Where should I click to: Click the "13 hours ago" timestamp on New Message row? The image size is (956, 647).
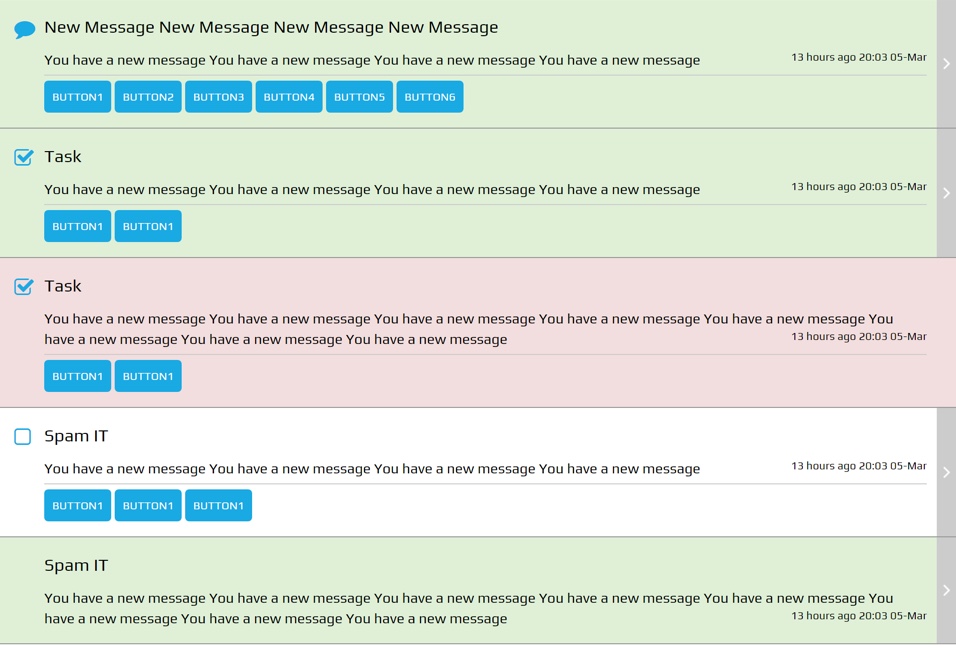[858, 57]
